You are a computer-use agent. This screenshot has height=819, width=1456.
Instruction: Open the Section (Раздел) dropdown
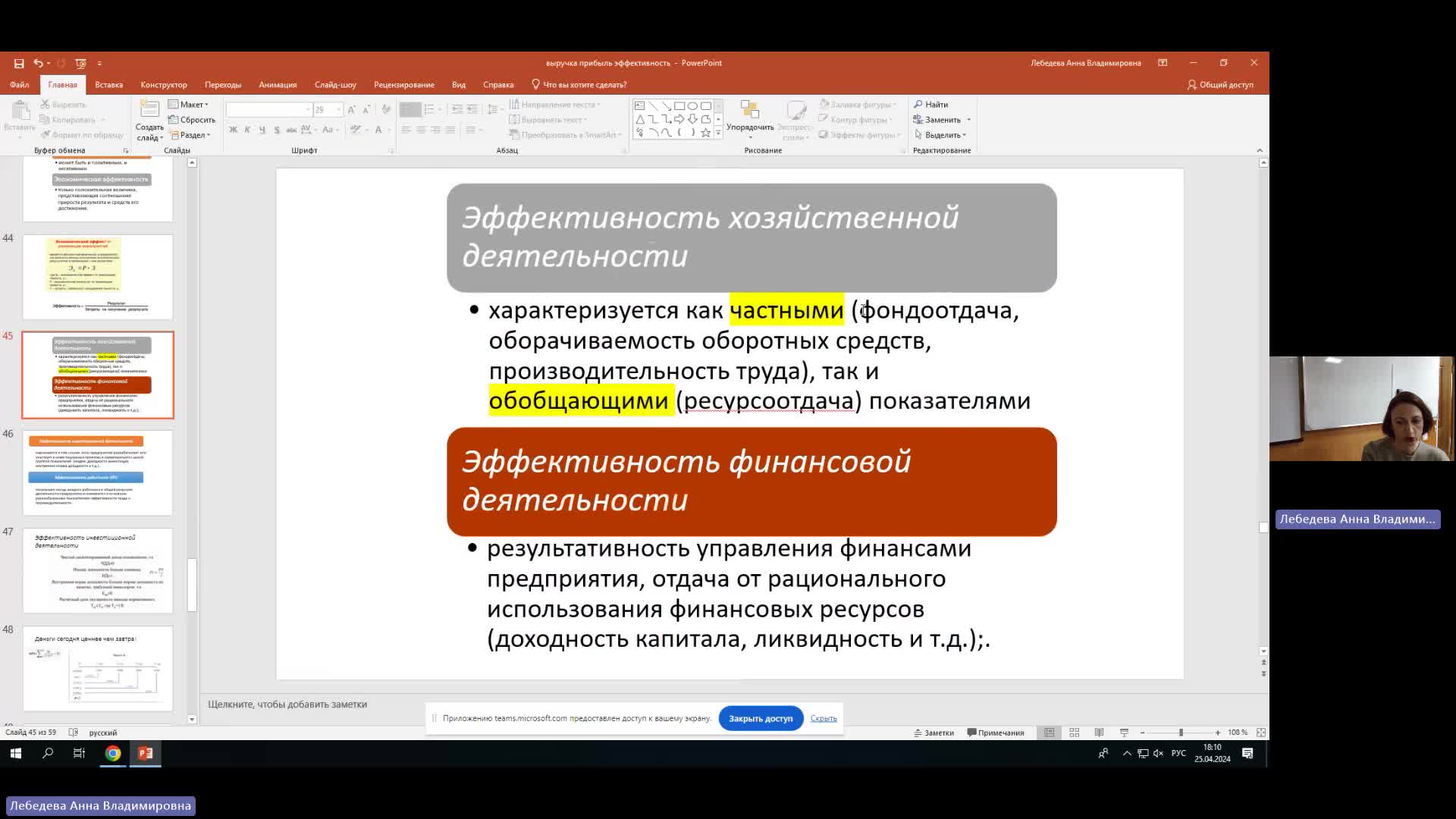click(190, 135)
